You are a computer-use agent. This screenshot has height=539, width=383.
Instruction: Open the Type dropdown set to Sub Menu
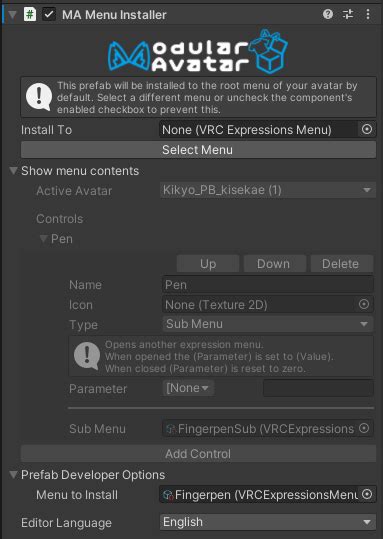coord(267,324)
